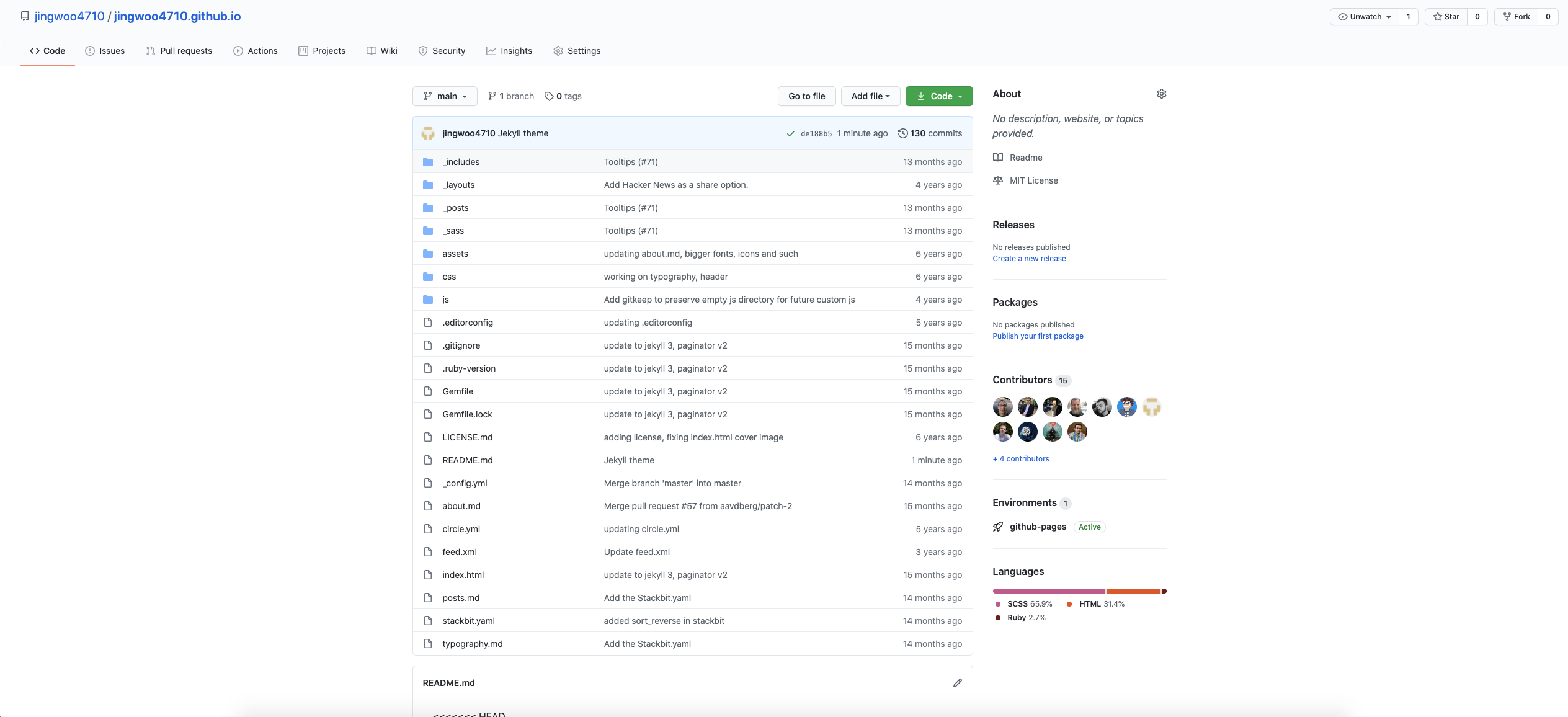The height and width of the screenshot is (717, 1568).
Task: Click the _sass folder icon
Action: click(428, 231)
